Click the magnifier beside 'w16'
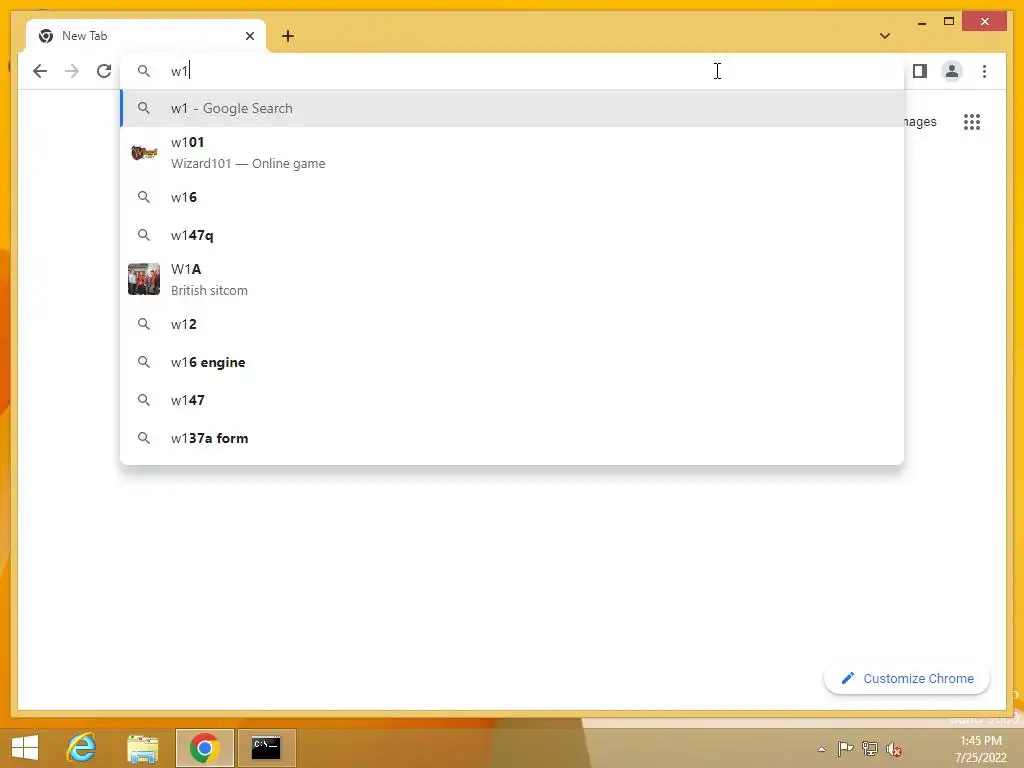The image size is (1024, 768). pos(144,197)
